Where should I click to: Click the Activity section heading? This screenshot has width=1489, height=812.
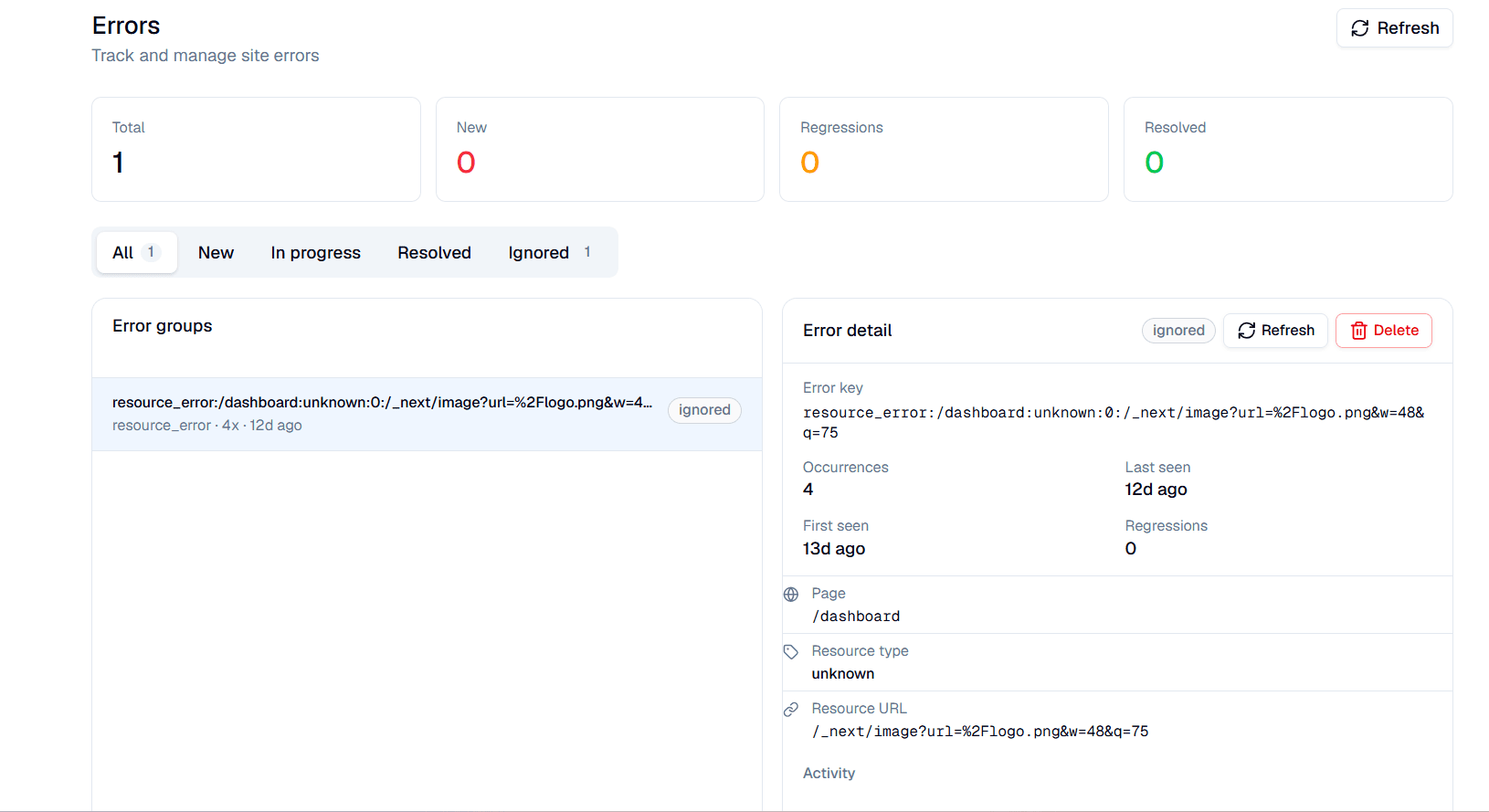point(829,774)
